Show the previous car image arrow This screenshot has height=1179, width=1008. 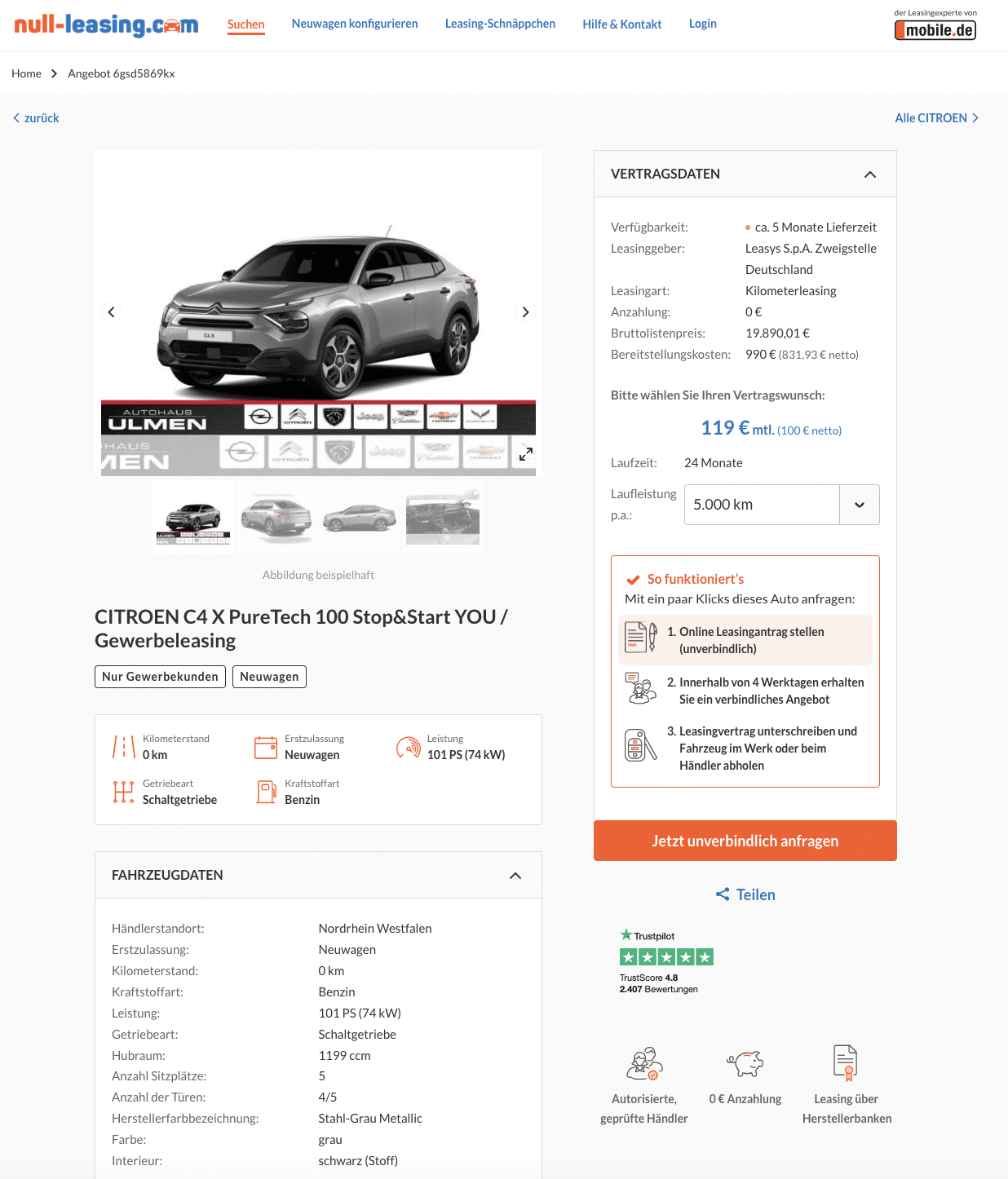112,311
